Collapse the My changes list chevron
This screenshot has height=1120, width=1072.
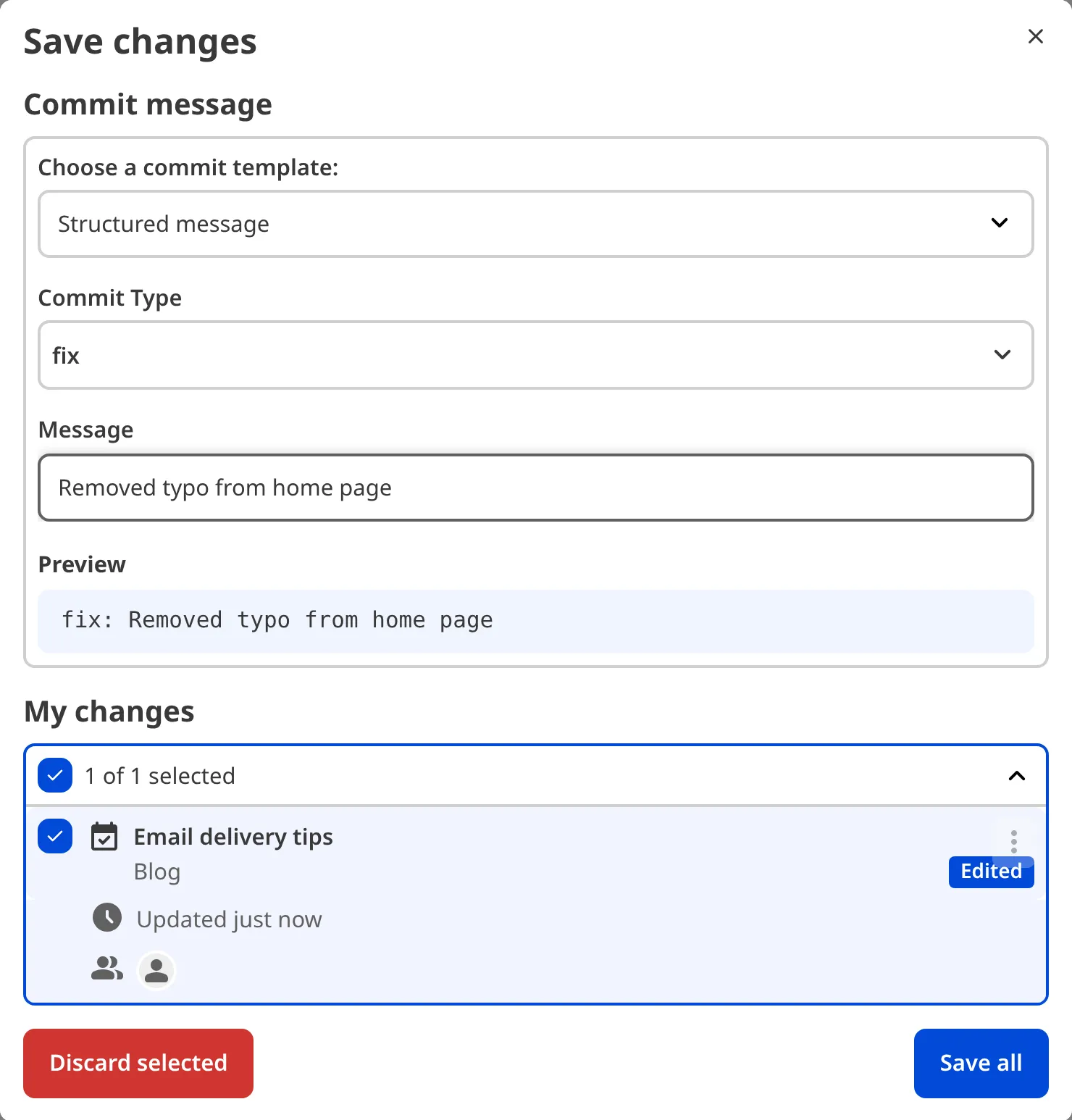1017,776
